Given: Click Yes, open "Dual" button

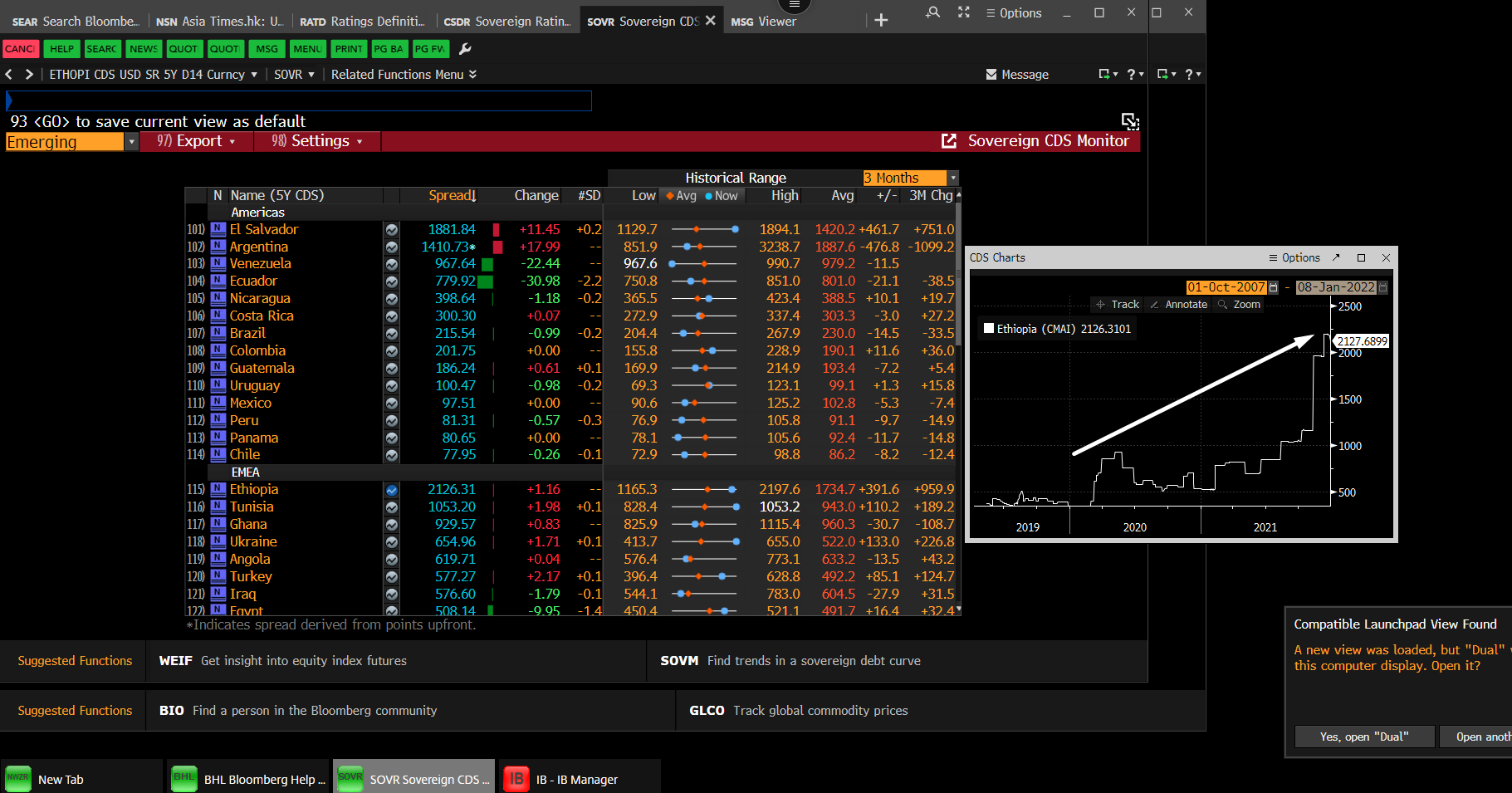Looking at the screenshot, I should click(x=1364, y=737).
